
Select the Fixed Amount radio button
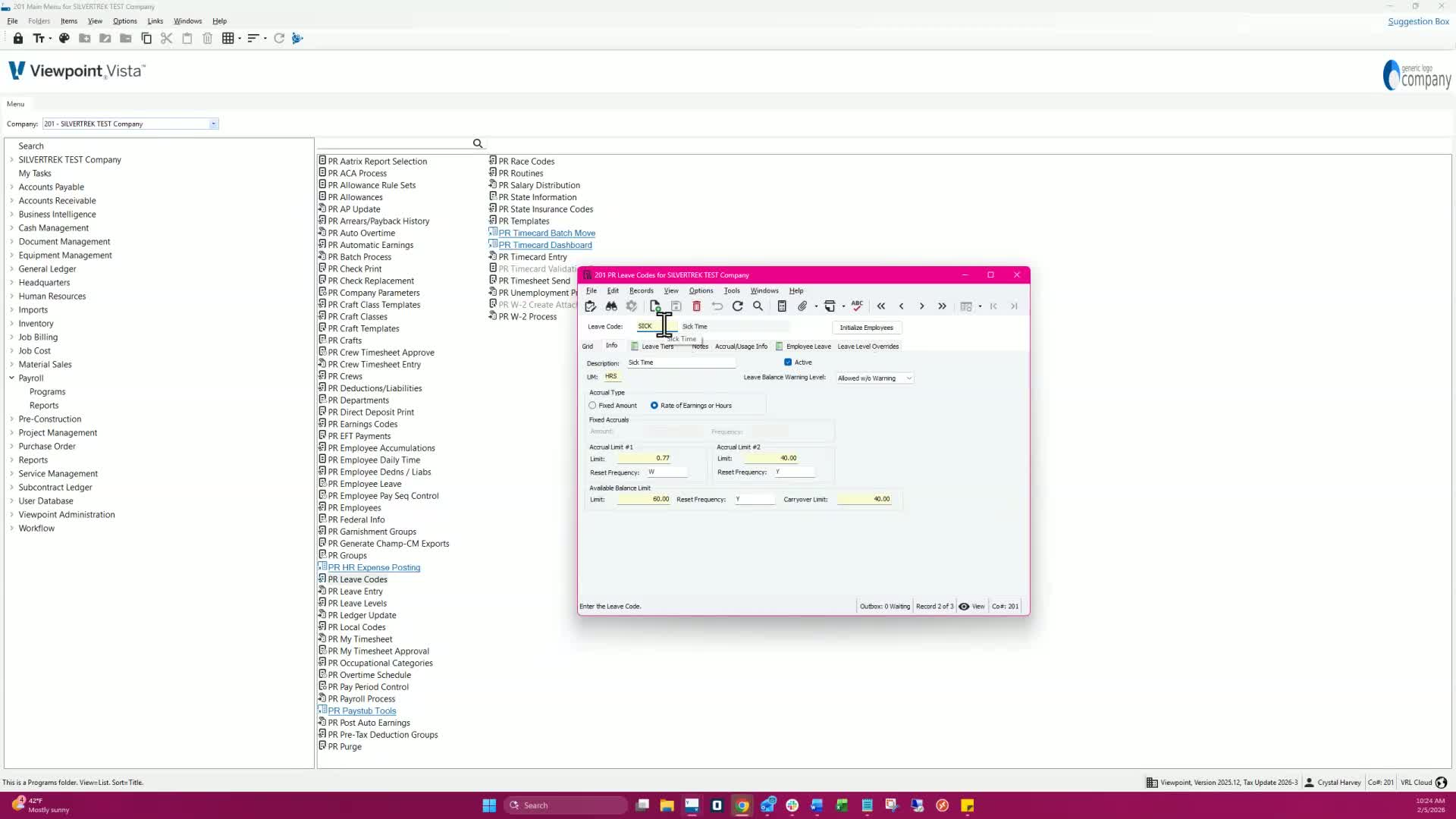593,406
